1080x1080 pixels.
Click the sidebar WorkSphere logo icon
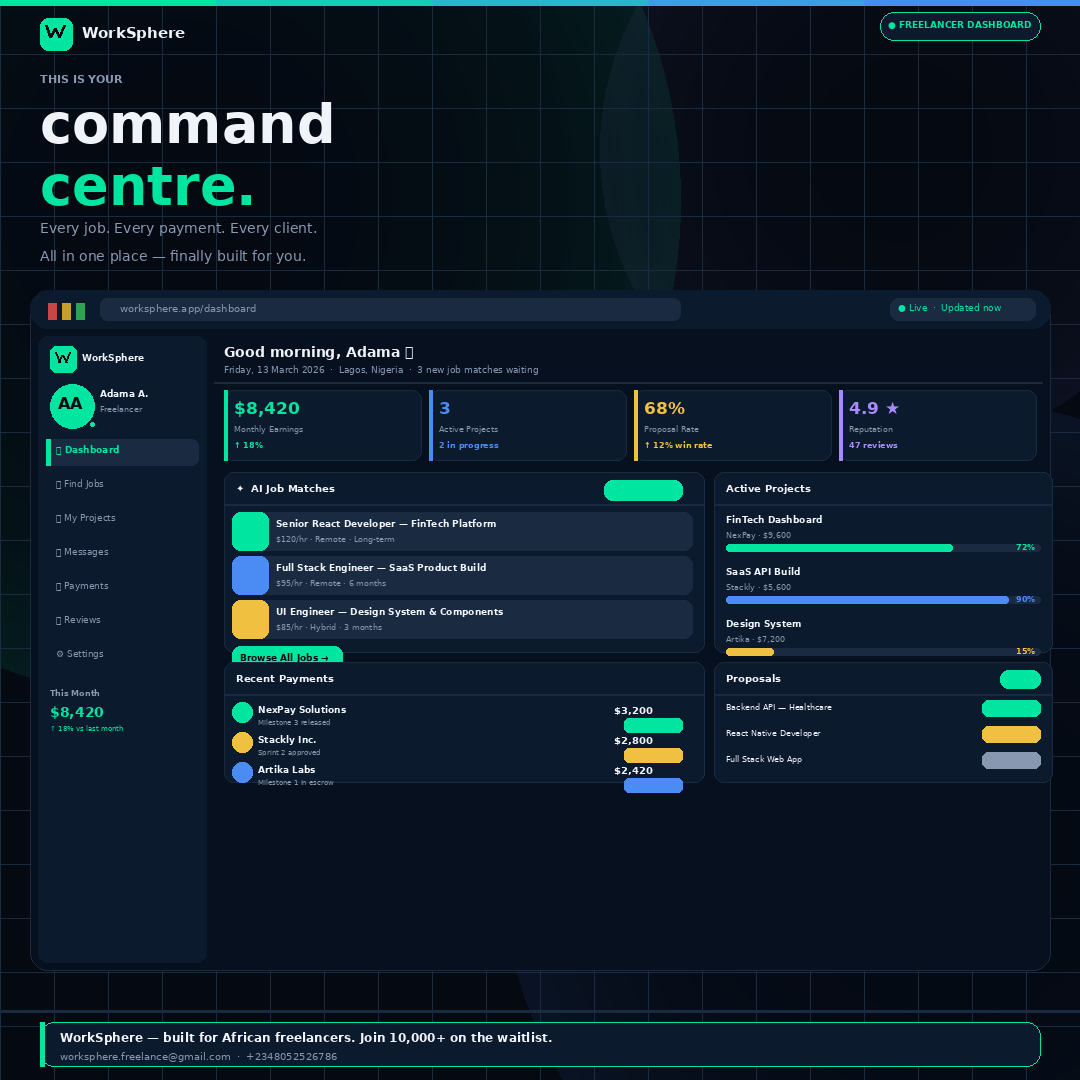click(63, 359)
